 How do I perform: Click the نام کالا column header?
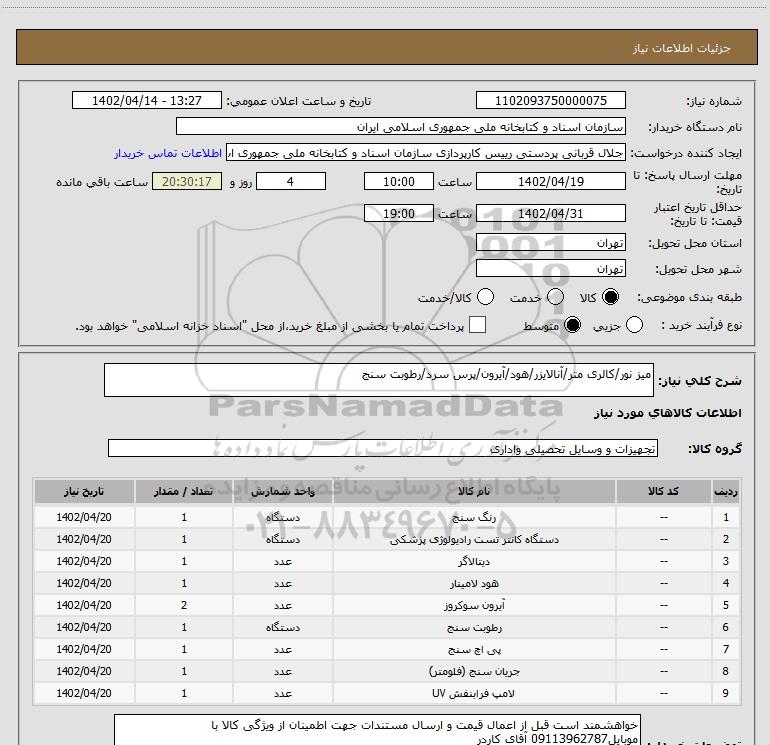pos(474,491)
